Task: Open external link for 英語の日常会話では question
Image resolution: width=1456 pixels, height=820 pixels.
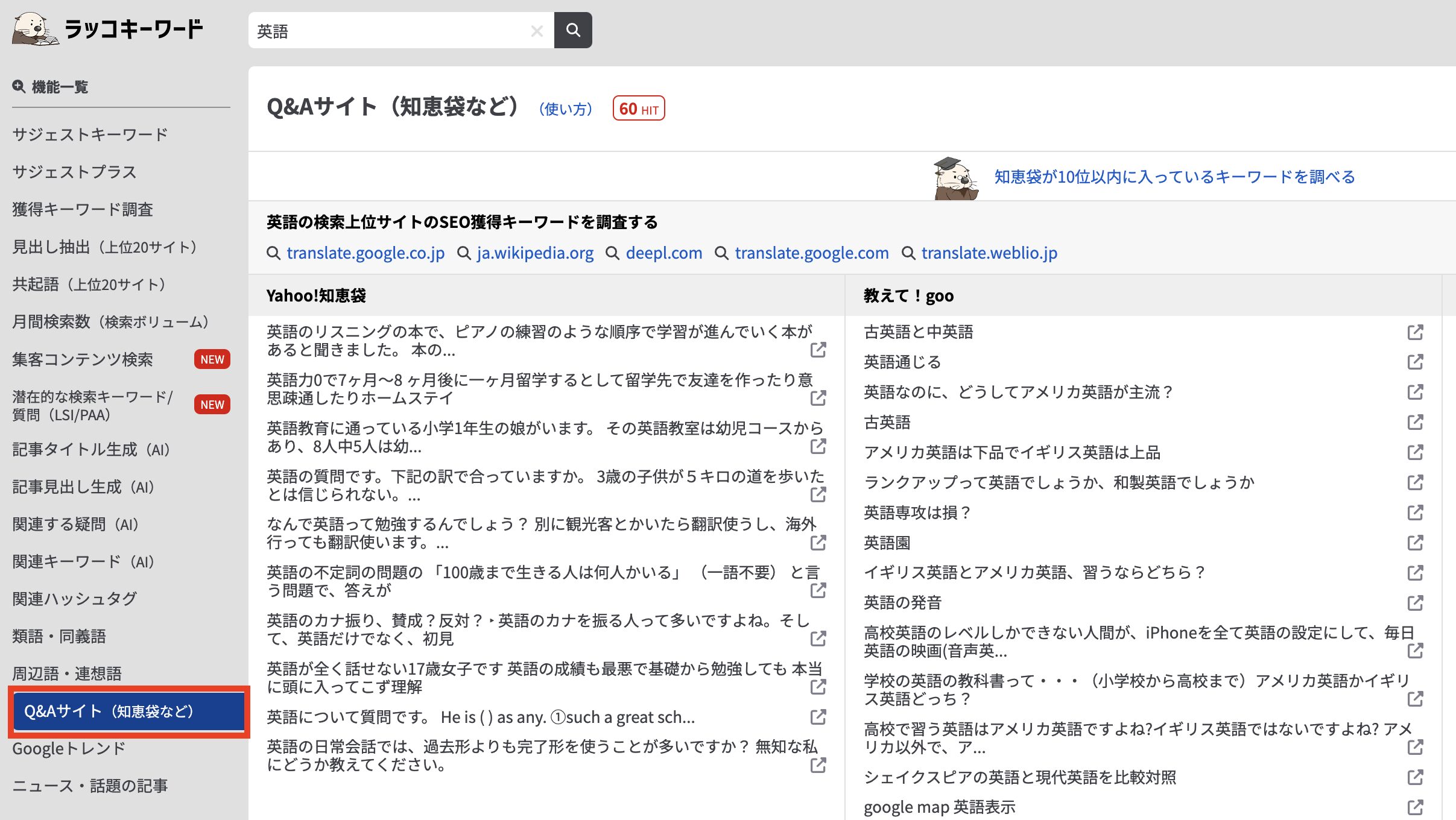Action: pyautogui.click(x=818, y=765)
